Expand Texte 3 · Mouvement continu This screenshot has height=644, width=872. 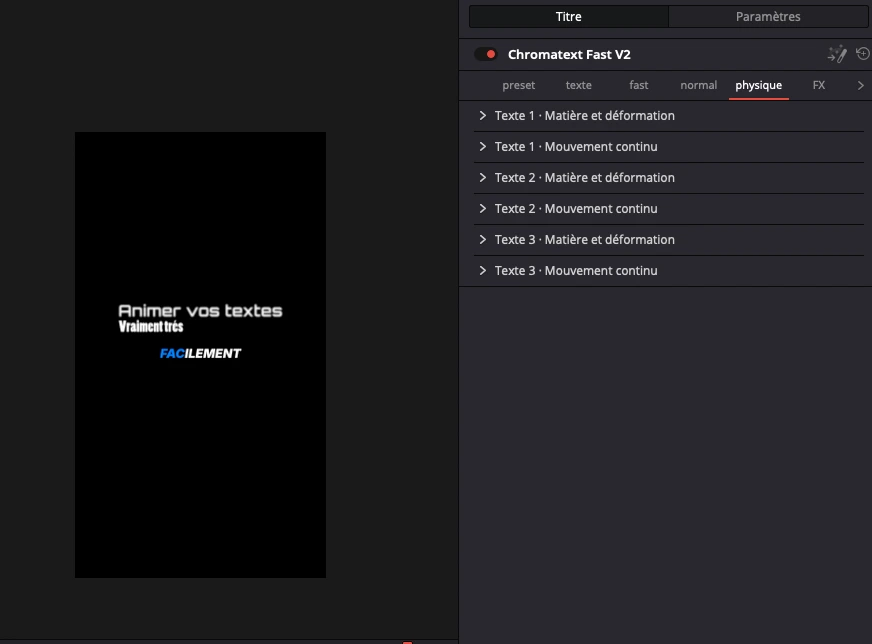tap(668, 271)
